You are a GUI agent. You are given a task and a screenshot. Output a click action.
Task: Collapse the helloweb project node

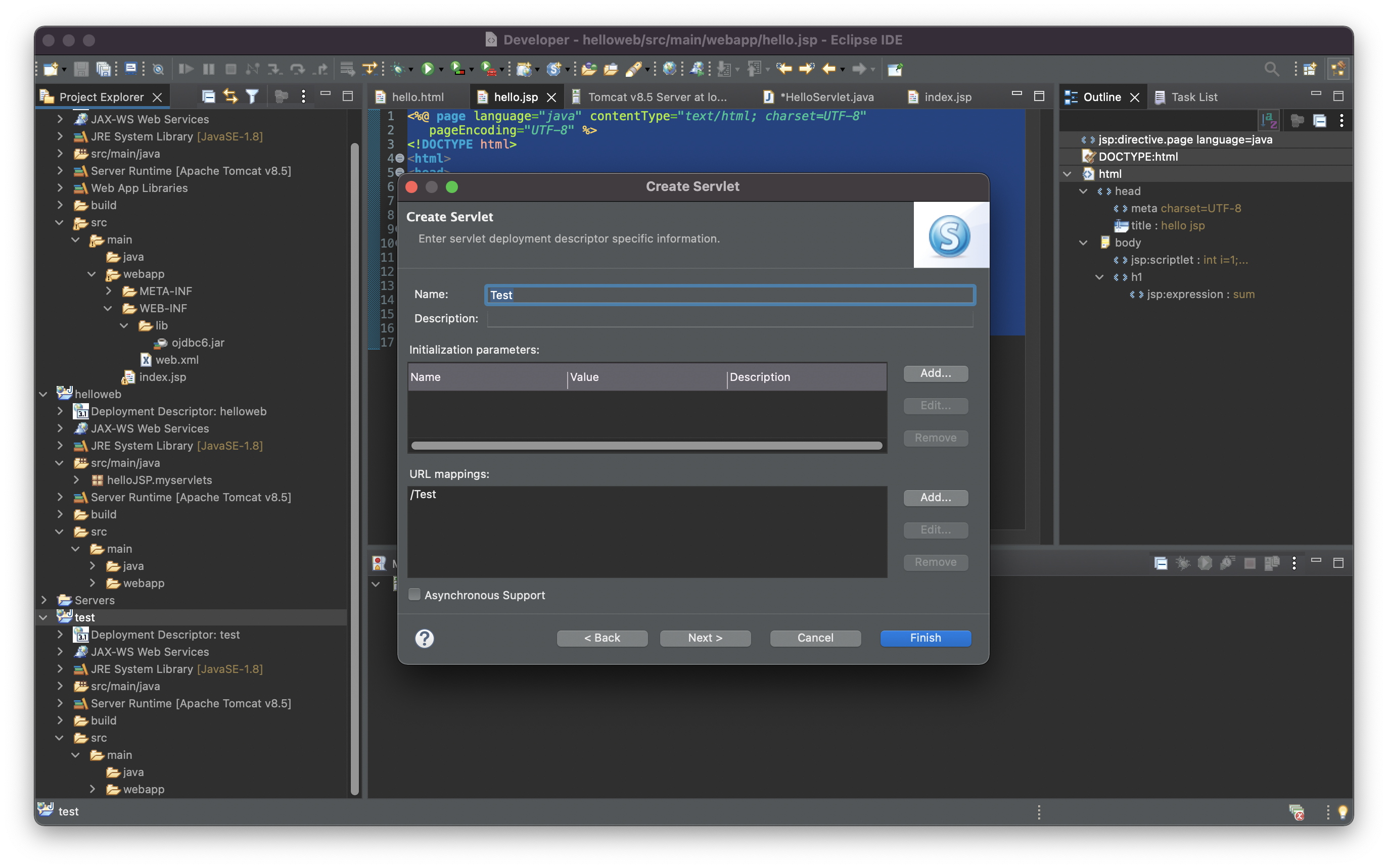tap(43, 395)
